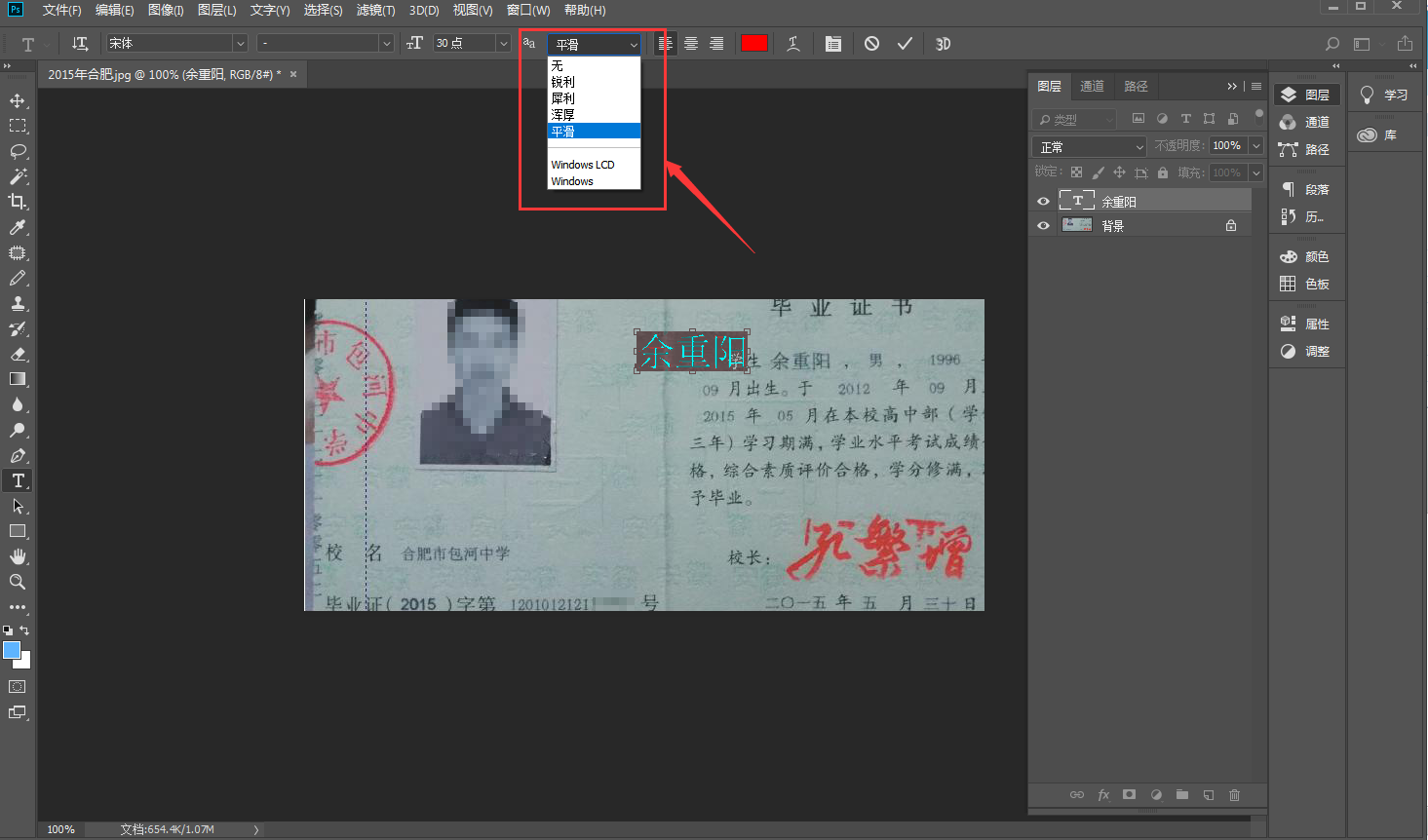Select the Zoom tool
The height and width of the screenshot is (840, 1428).
pos(18,582)
